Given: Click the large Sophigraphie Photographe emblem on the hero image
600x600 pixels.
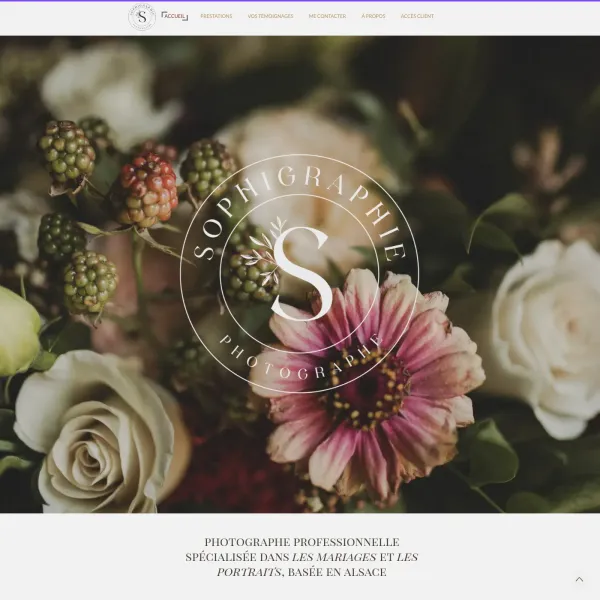Looking at the screenshot, I should coord(299,274).
